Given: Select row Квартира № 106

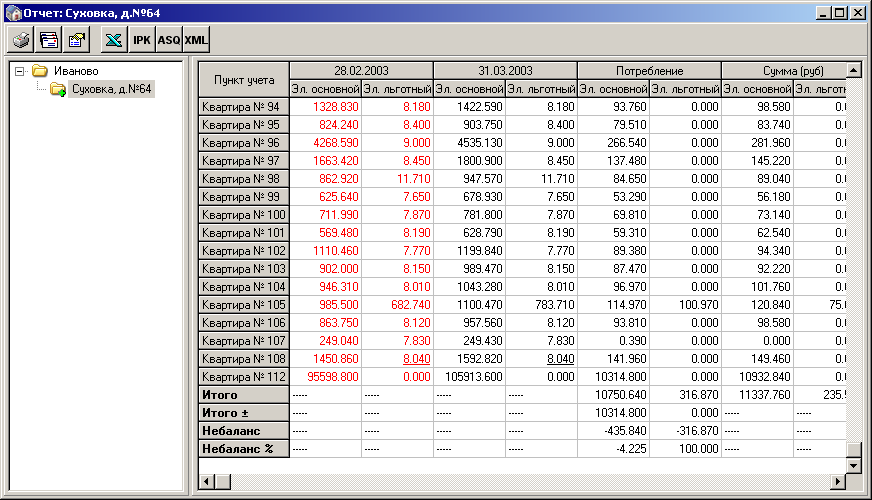Looking at the screenshot, I should 244,323.
